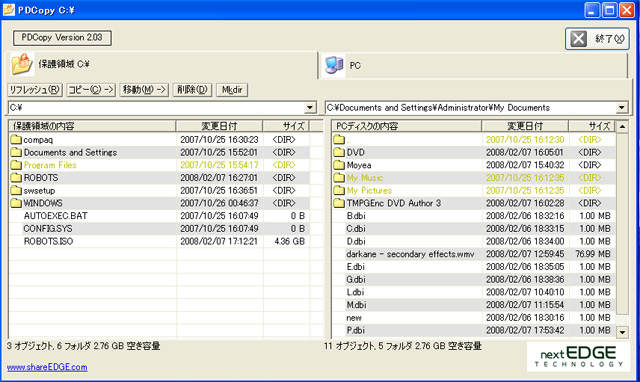Screen dimensions: 640x382
Task: Sort right pane by 変更日付 column
Action: pyautogui.click(x=525, y=126)
